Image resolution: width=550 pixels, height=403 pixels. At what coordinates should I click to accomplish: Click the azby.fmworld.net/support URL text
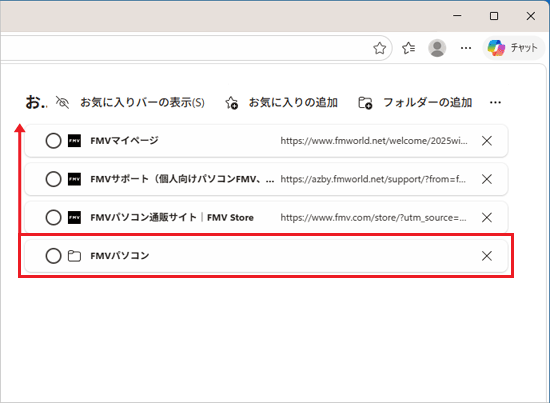tap(373, 179)
